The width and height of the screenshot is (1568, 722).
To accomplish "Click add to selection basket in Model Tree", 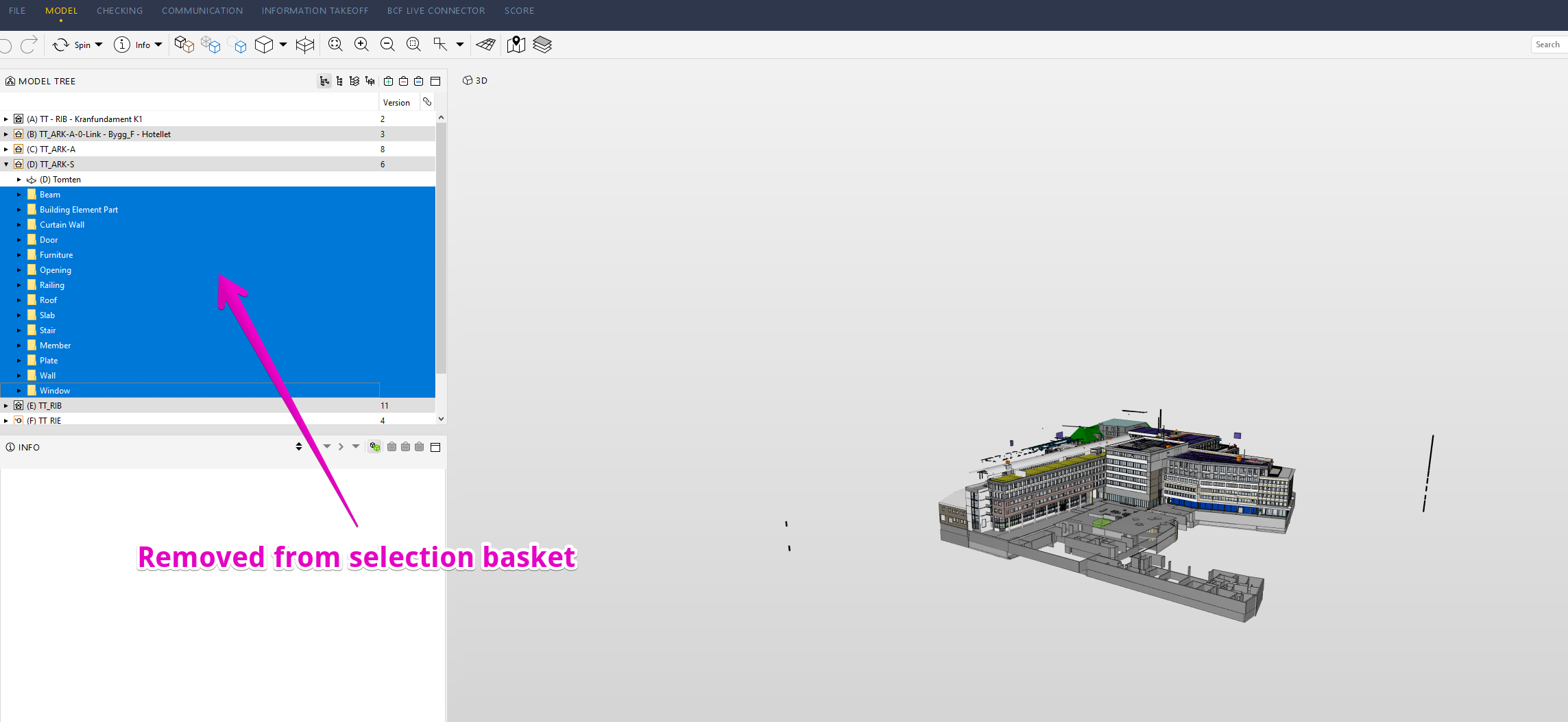I will [x=389, y=82].
